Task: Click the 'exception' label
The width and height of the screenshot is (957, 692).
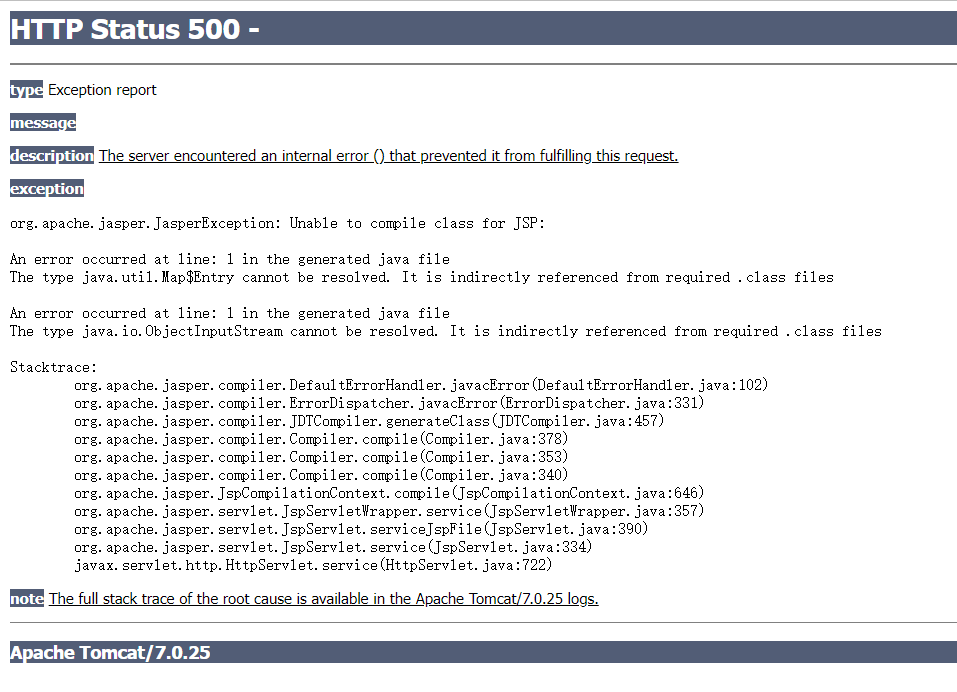Action: pos(47,189)
